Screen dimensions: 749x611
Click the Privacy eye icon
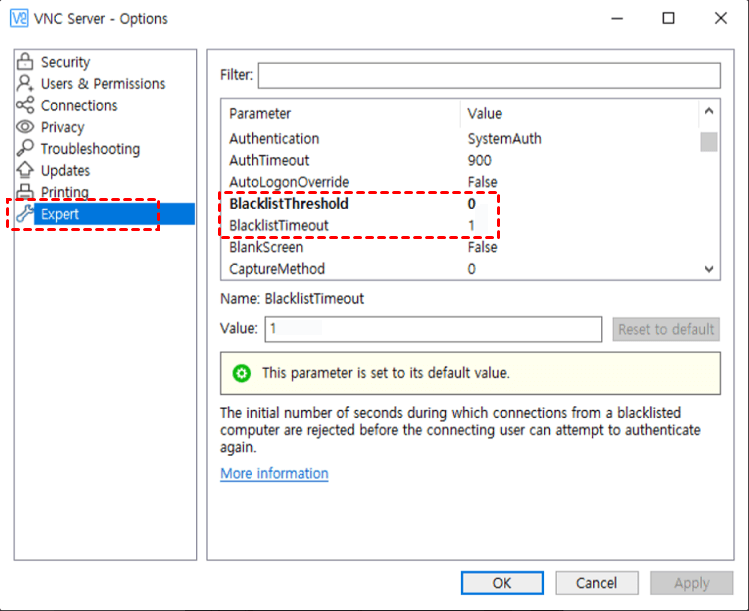25,127
